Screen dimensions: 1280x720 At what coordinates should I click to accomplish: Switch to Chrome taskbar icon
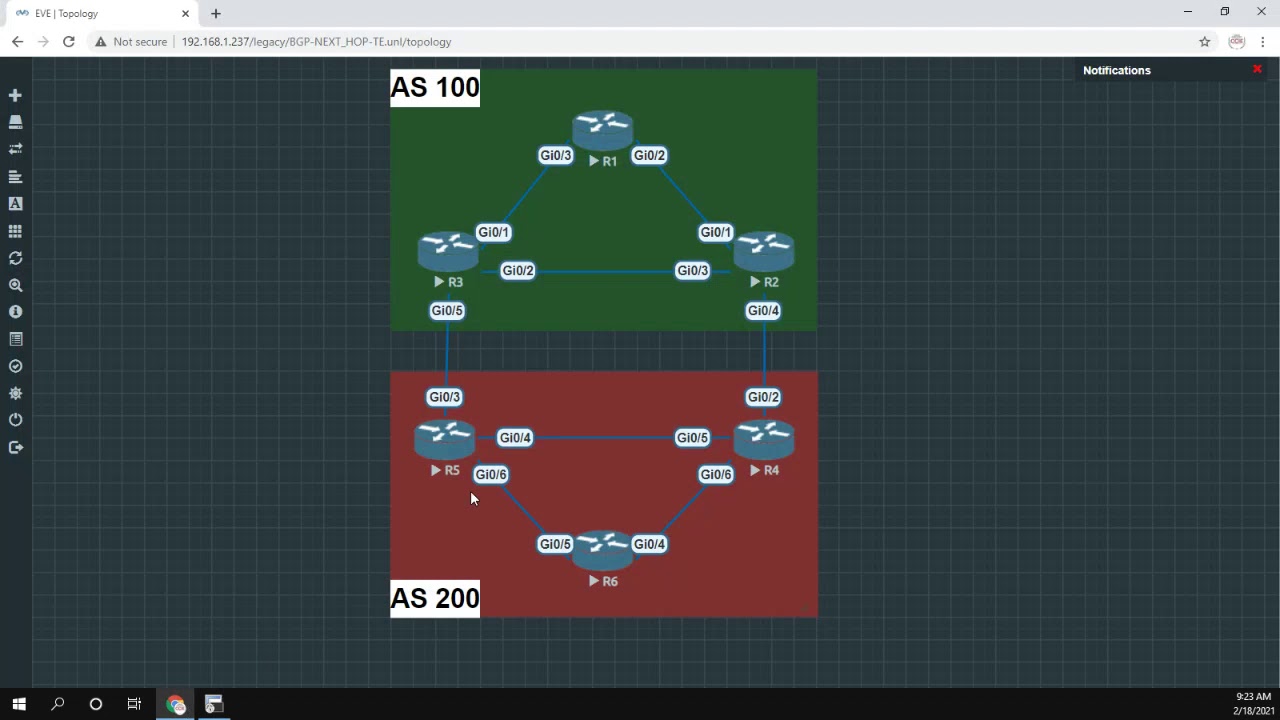(176, 704)
